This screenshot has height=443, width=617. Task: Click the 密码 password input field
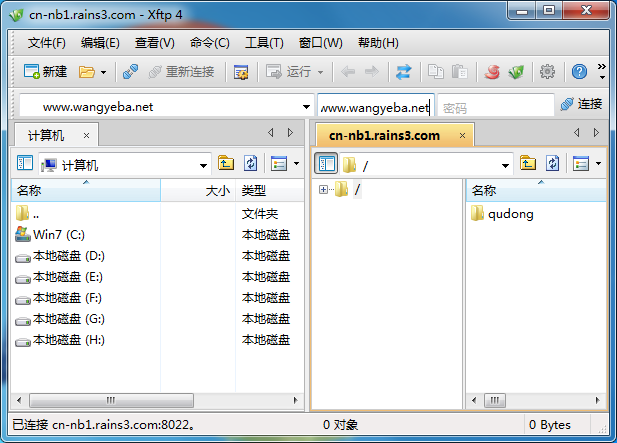pos(495,106)
